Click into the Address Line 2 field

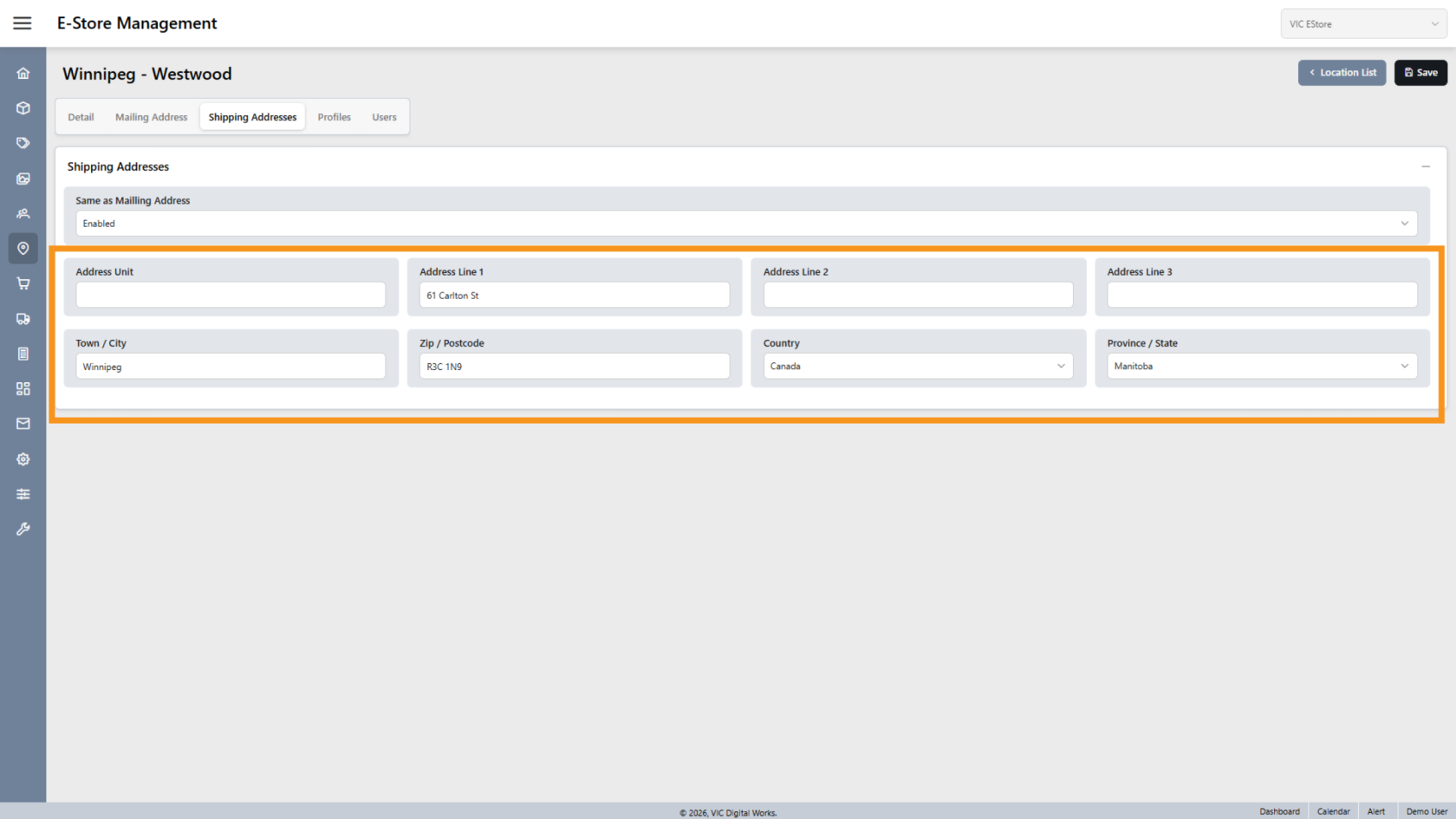coord(917,296)
